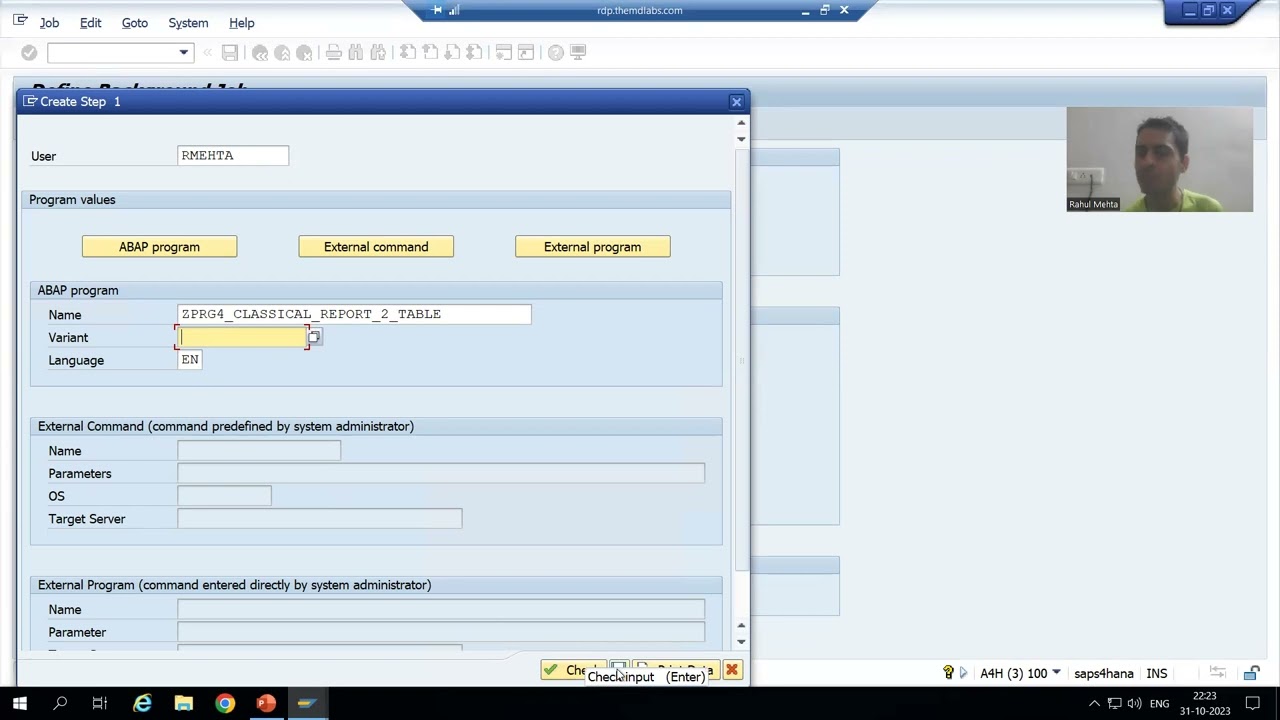Viewport: 1280px width, 720px height.
Task: Click the Print icon in the toolbar
Action: 334,52
